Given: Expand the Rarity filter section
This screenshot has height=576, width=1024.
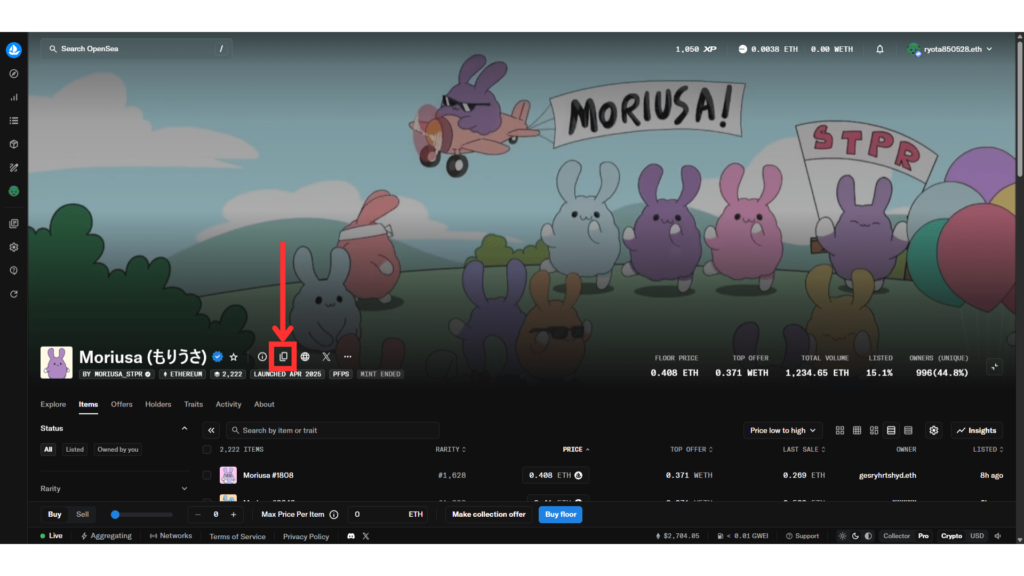Looking at the screenshot, I should coord(184,488).
